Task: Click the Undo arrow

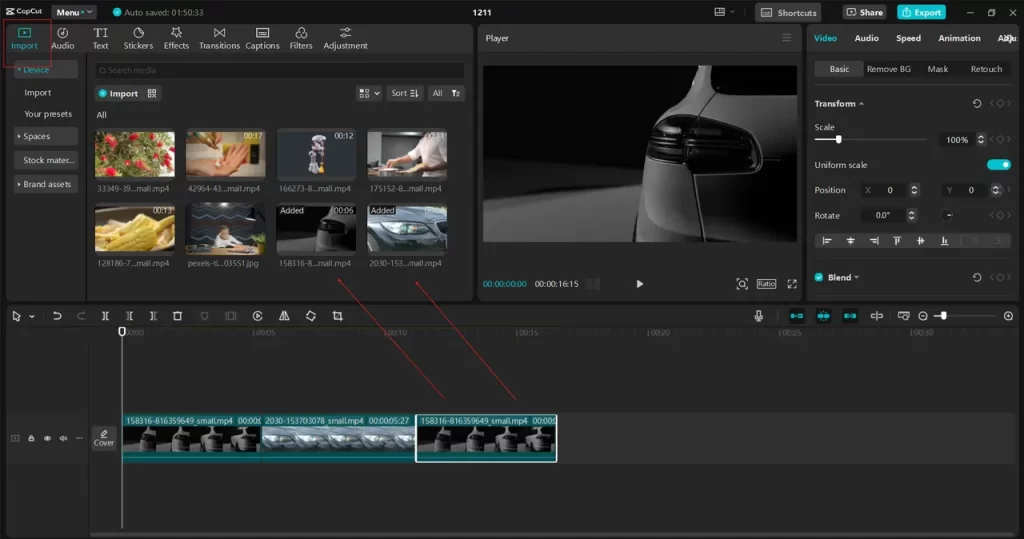Action: pyautogui.click(x=57, y=316)
